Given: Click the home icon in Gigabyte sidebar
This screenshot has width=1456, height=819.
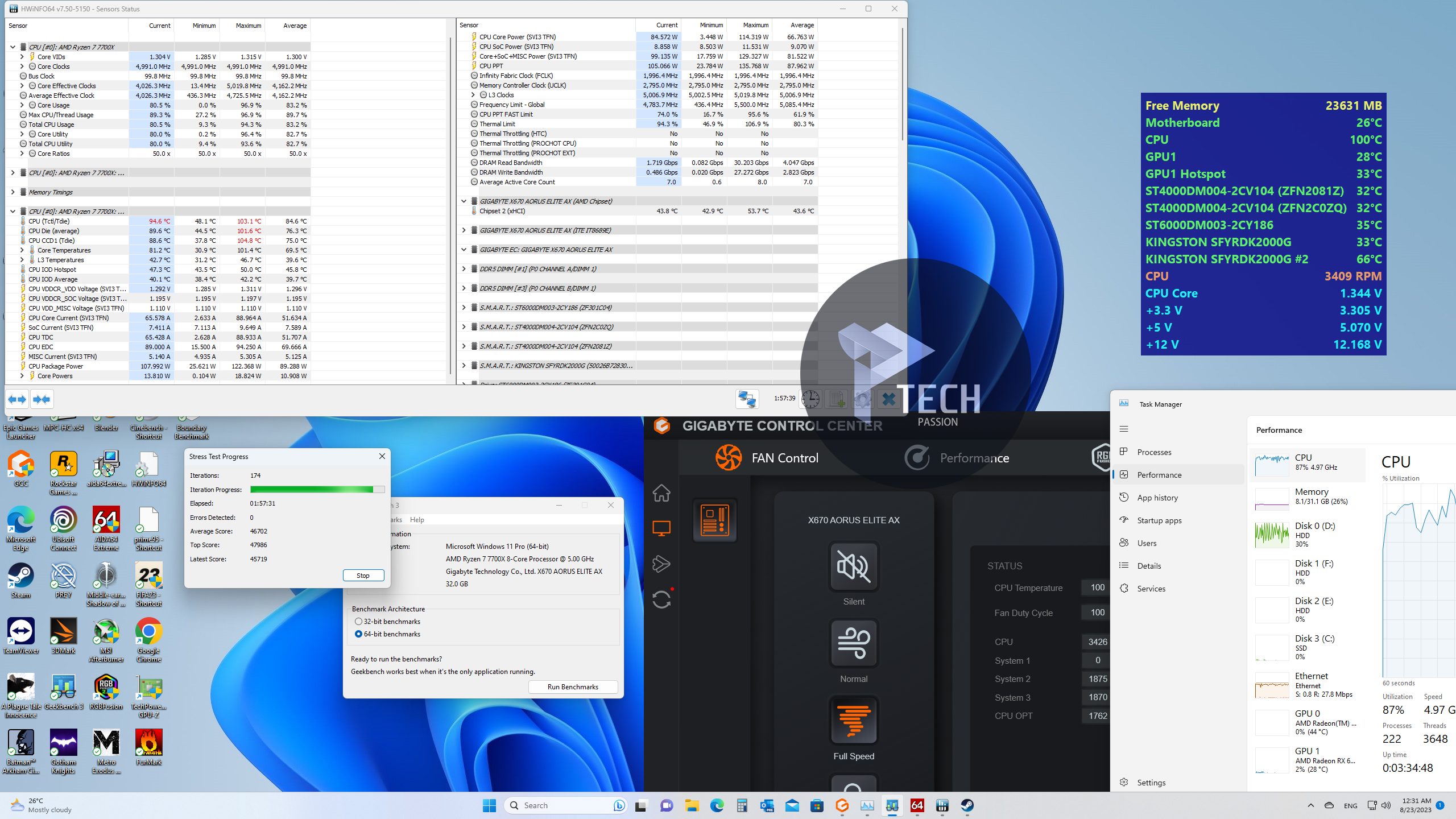Looking at the screenshot, I should click(661, 493).
